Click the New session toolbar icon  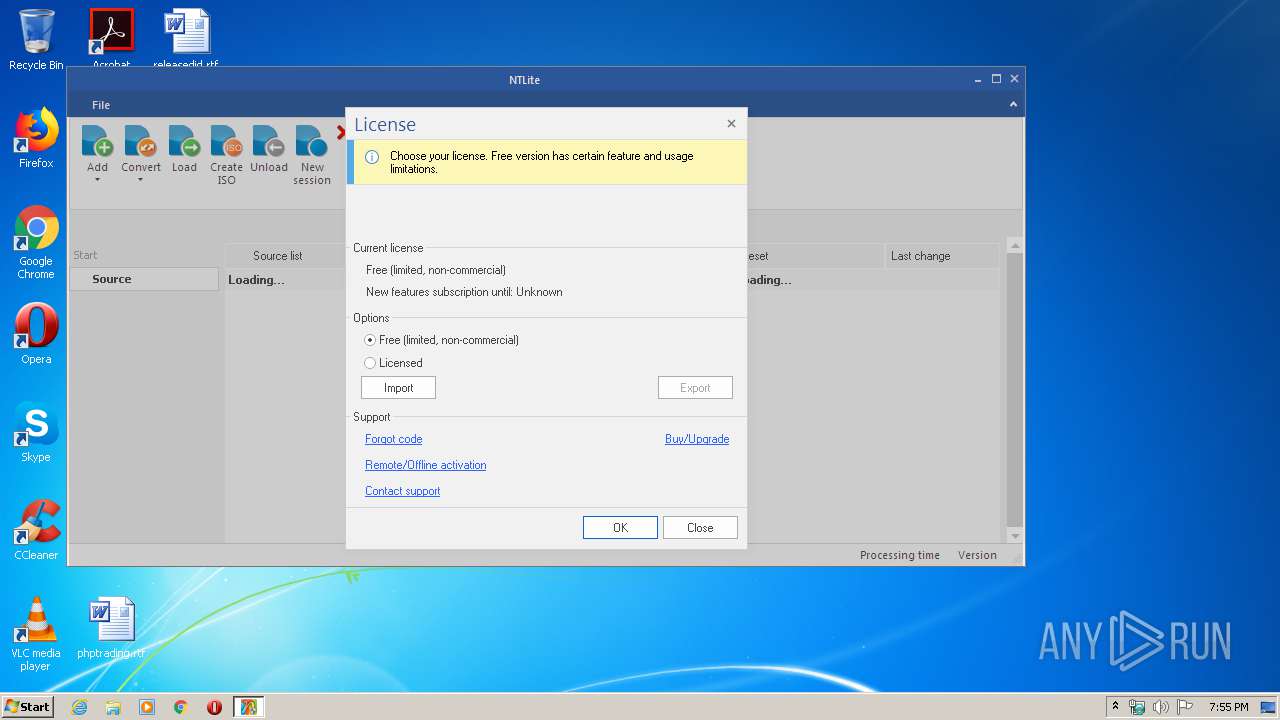point(312,155)
